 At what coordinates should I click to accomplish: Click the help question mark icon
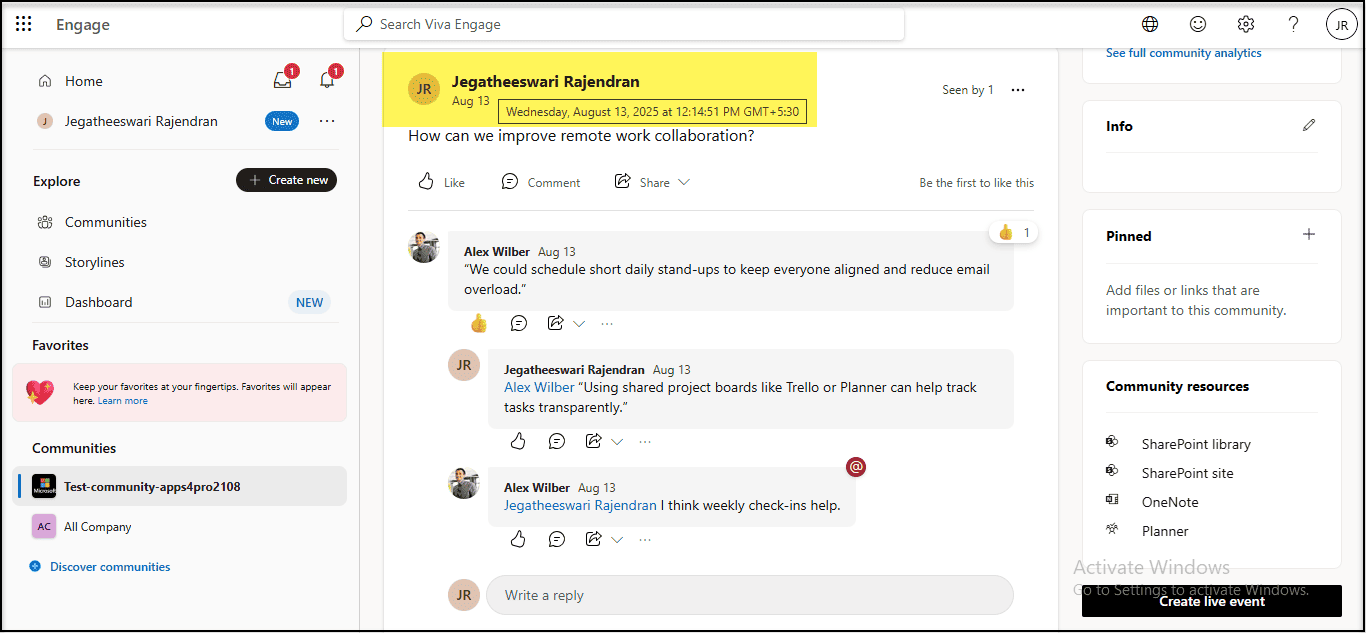tap(1293, 24)
